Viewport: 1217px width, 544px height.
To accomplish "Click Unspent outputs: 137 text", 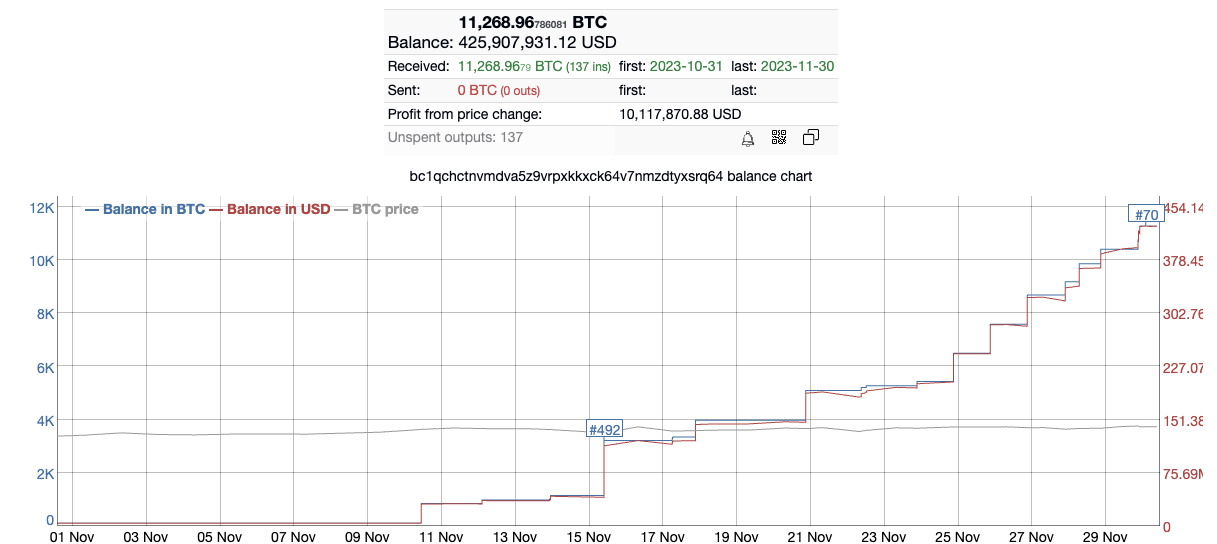I will click(x=455, y=137).
